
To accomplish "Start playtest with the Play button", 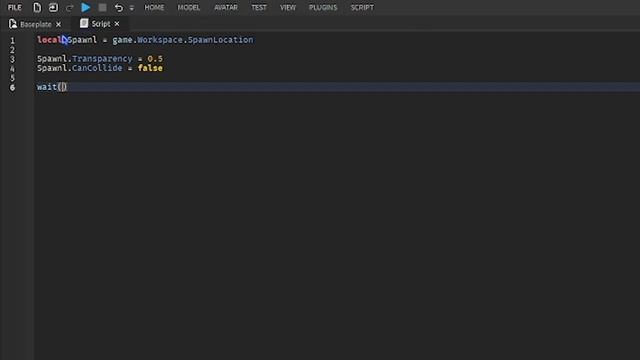I will [x=86, y=7].
